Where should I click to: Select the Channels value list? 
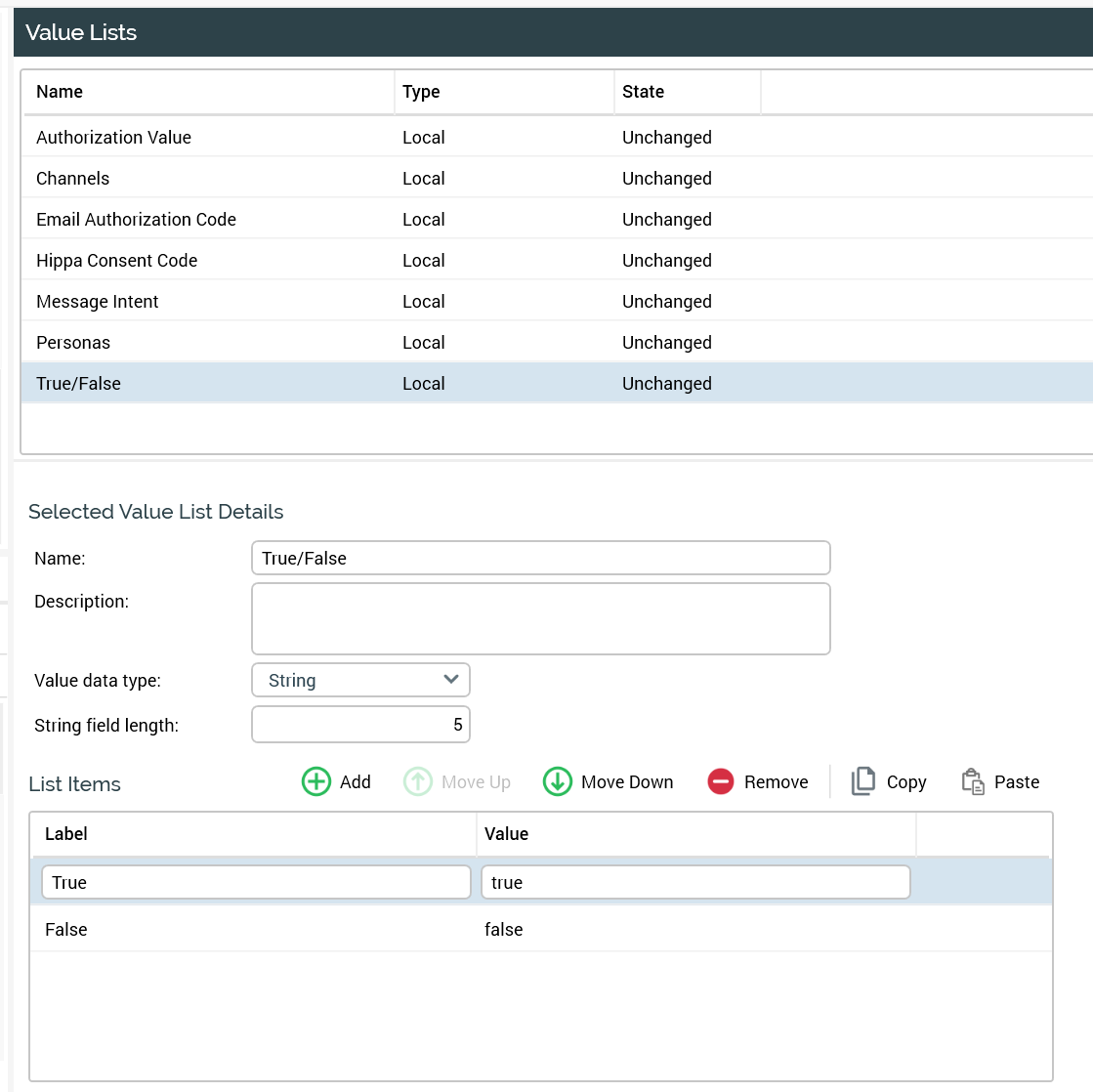coord(73,179)
